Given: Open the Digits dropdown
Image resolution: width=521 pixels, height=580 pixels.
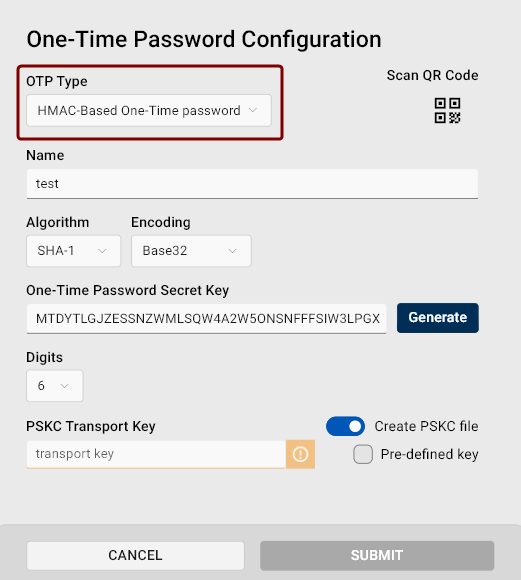Looking at the screenshot, I should (x=55, y=386).
